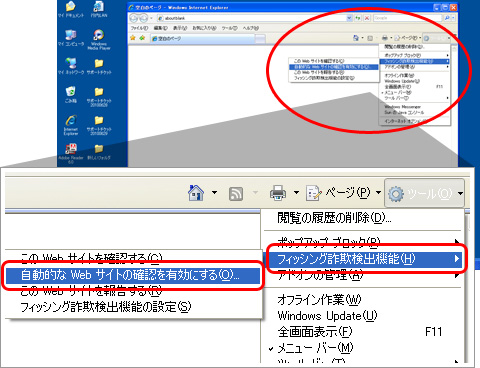Click the Favorites Center star icon
The image size is (480, 368).
coord(133,38)
